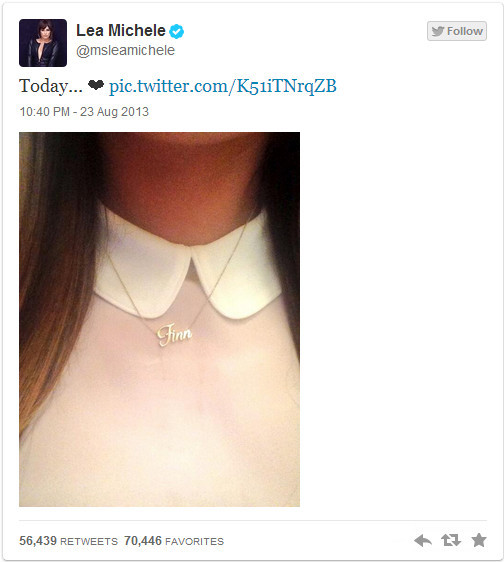Open Lea Michele's profile avatar picture
Viewport: 504px width, 562px height.
pos(43,43)
